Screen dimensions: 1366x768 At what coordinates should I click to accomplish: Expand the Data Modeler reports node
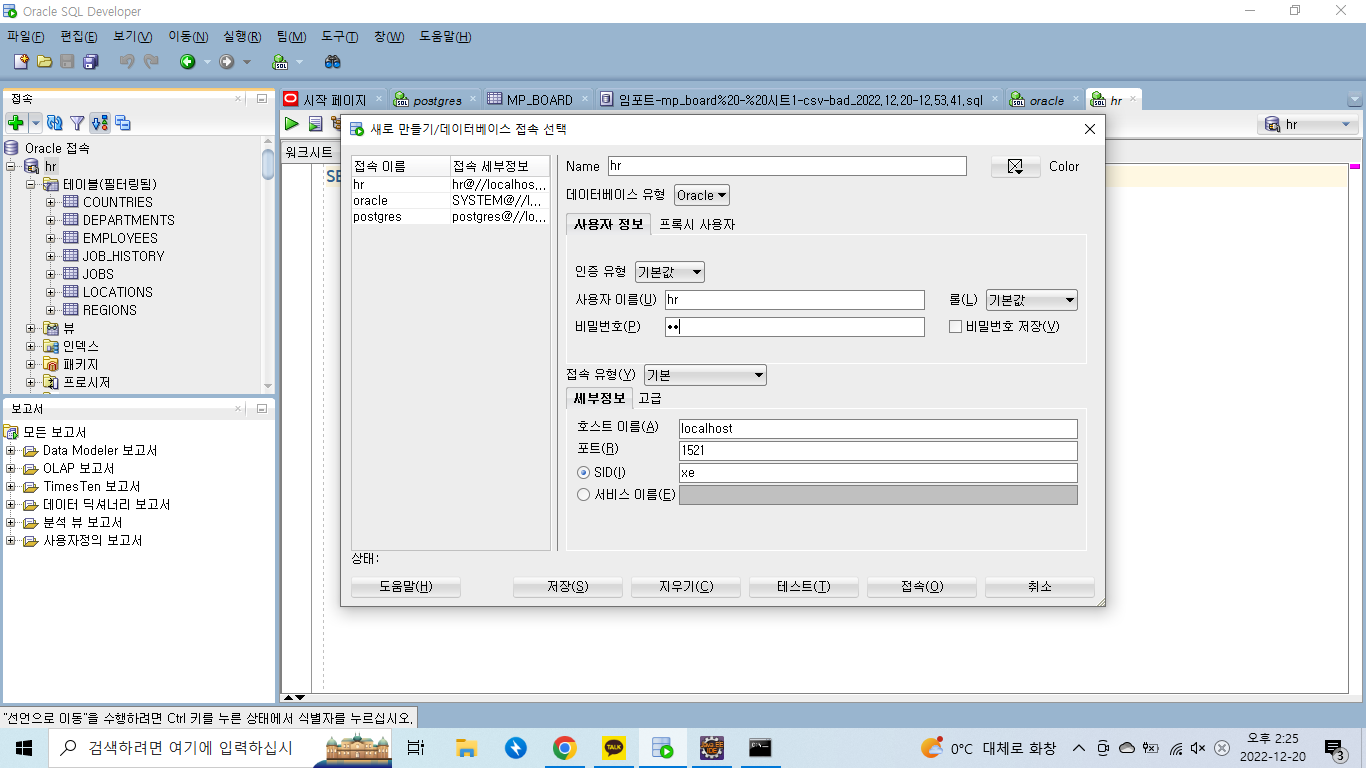tap(11, 451)
